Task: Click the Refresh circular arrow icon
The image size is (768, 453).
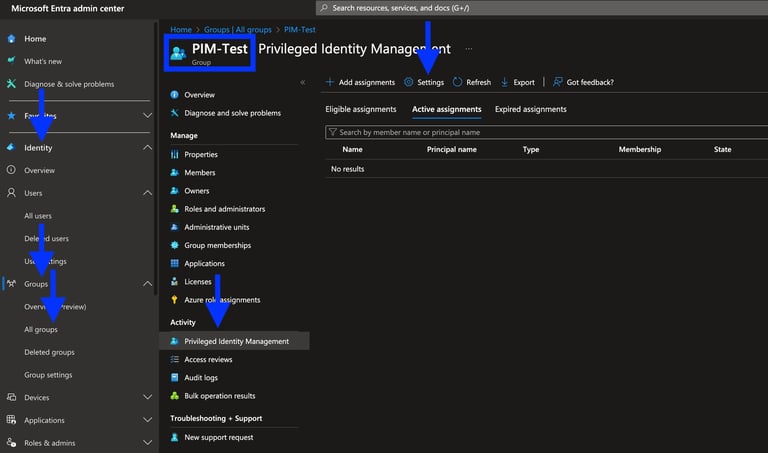Action: click(457, 82)
